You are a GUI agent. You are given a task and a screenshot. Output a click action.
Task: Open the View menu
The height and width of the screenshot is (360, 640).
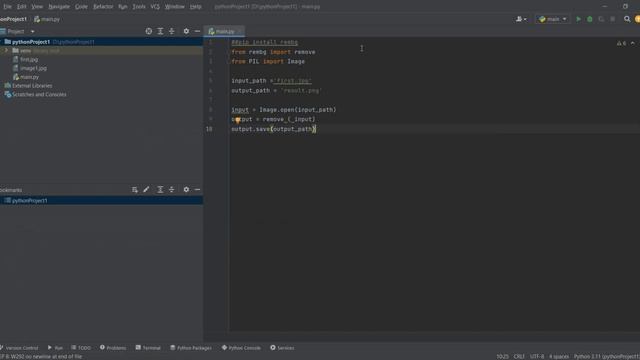pos(37,7)
